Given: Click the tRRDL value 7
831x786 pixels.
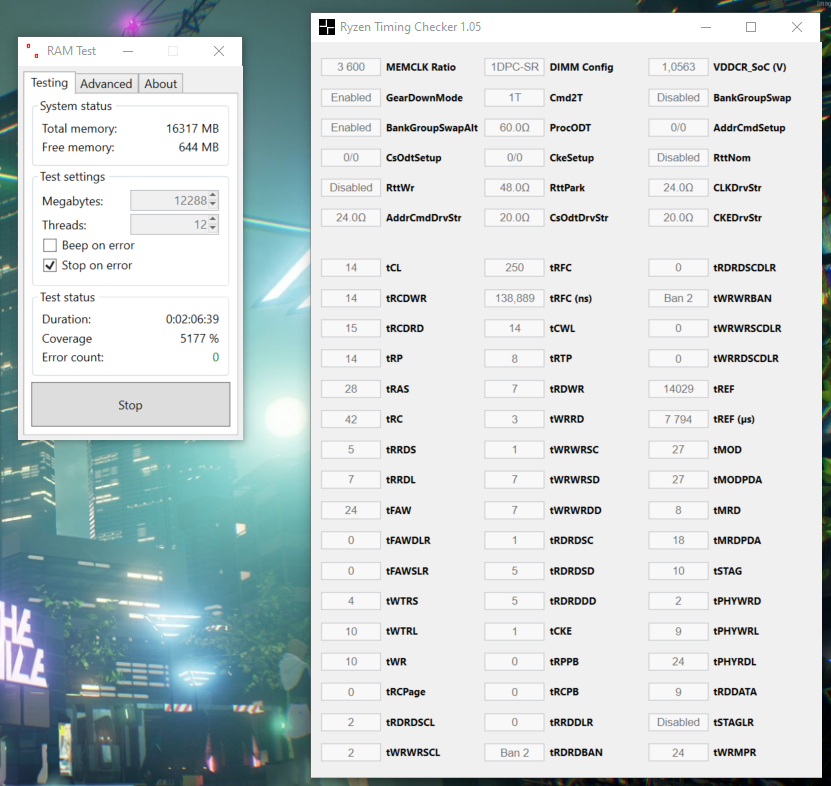Looking at the screenshot, I should coord(351,480).
